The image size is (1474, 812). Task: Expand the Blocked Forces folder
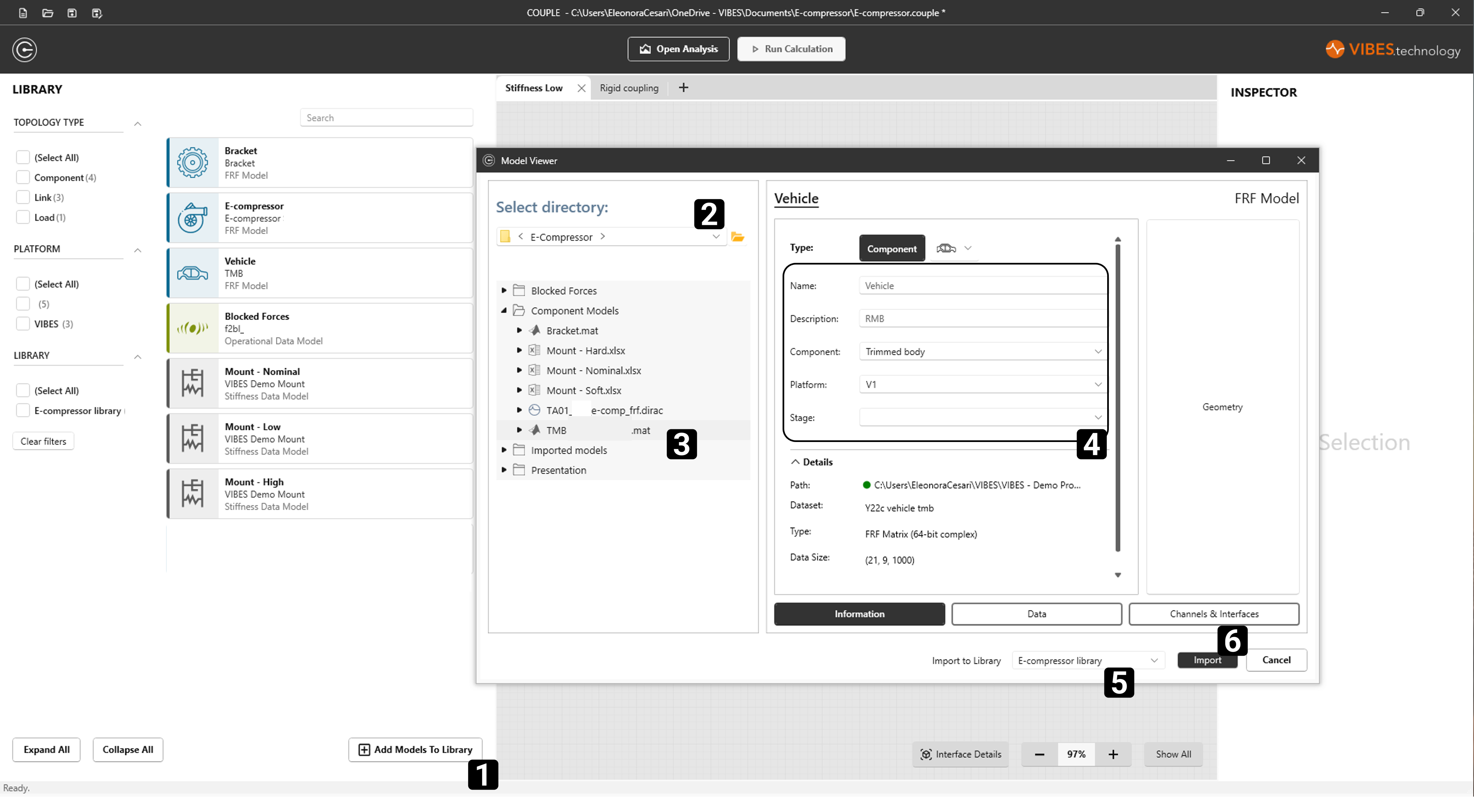pos(504,291)
